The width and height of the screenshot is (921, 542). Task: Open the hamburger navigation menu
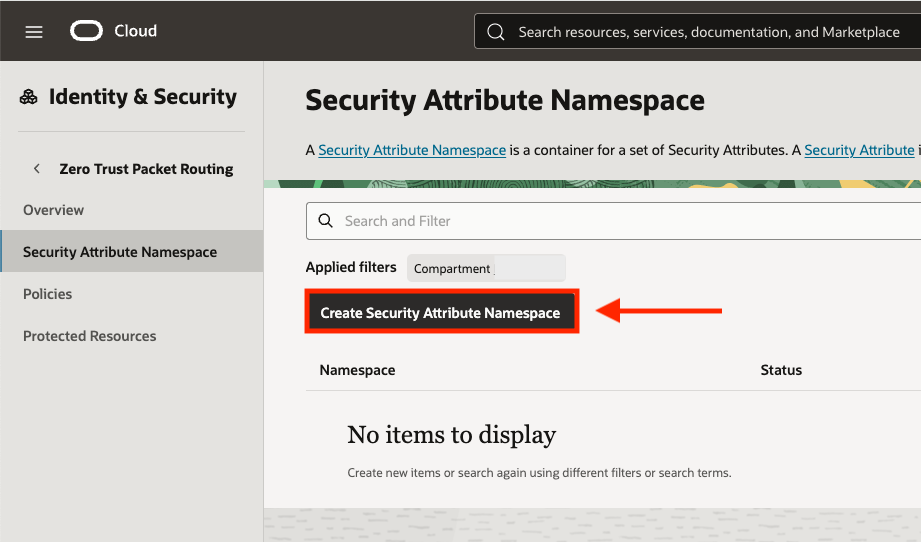pos(34,32)
